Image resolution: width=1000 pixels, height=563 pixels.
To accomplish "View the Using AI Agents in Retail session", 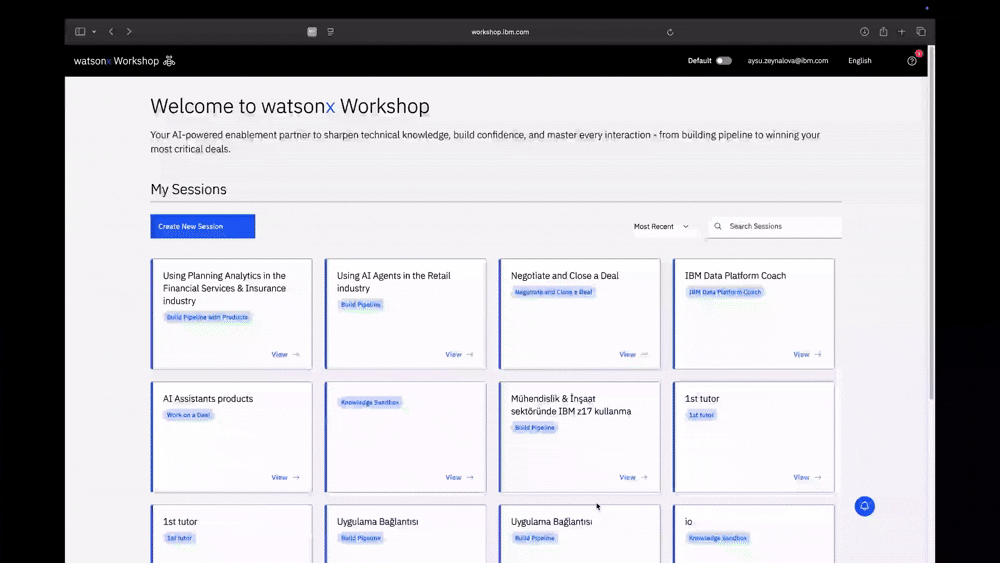I will [x=459, y=355].
